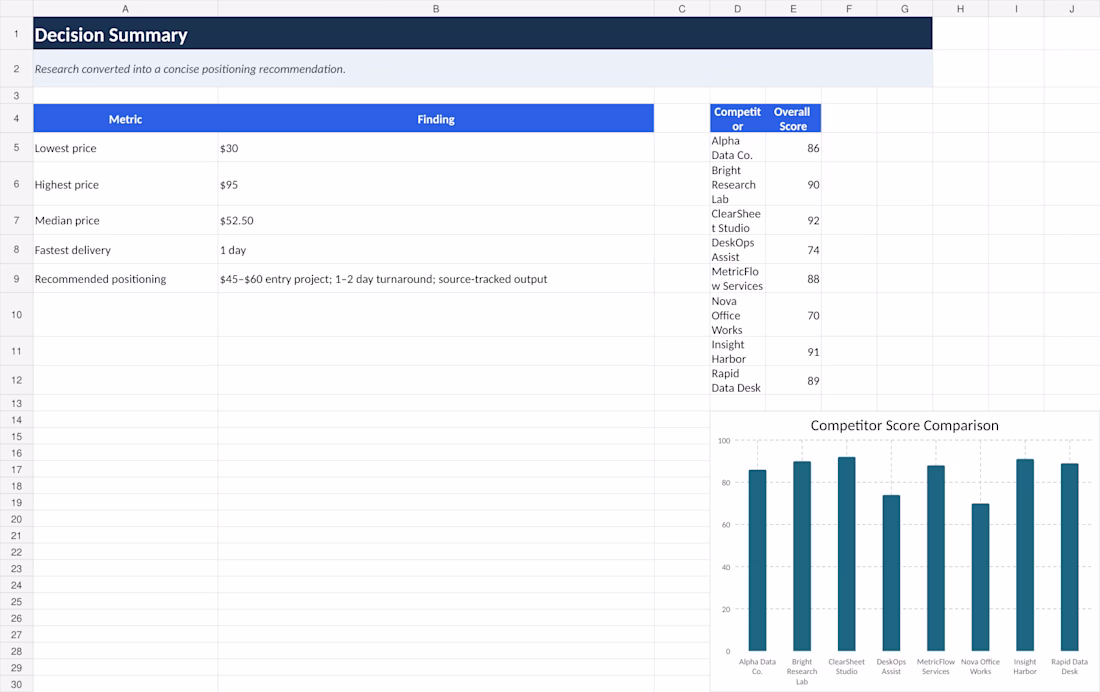Click the "Median price" cell
The height and width of the screenshot is (692, 1100).
pyautogui.click(x=126, y=220)
